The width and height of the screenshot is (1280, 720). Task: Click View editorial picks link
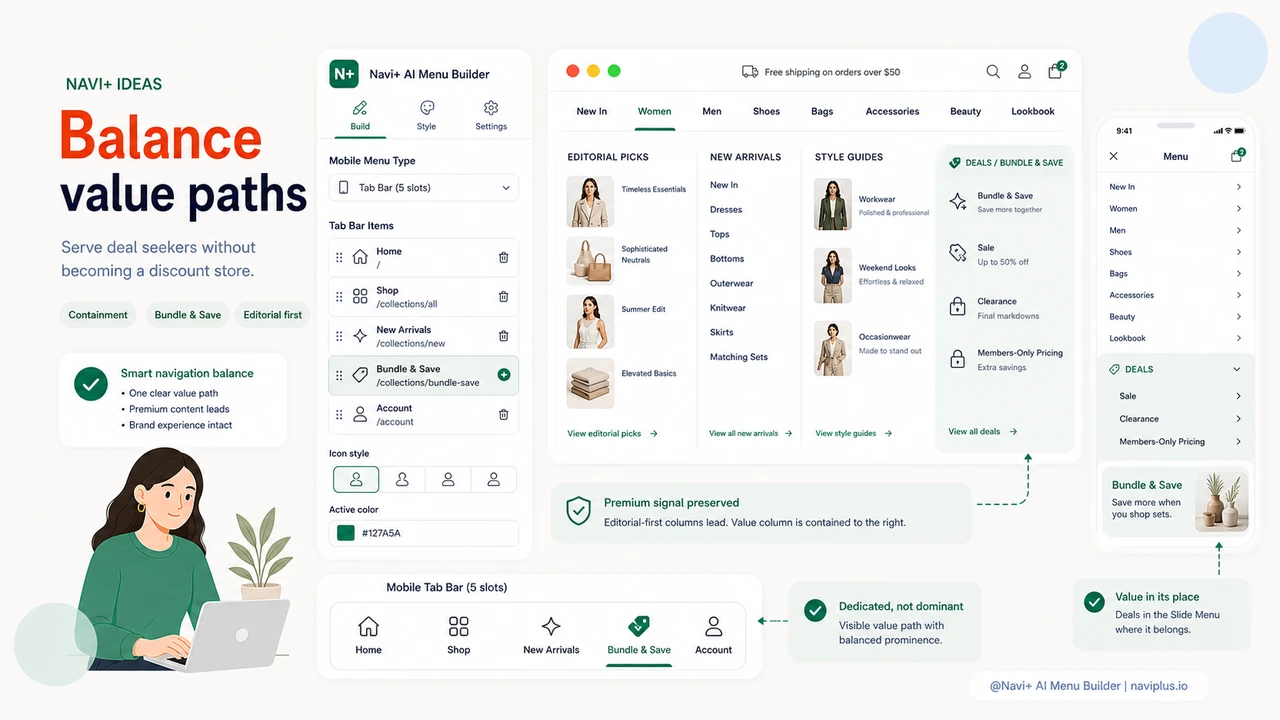612,434
